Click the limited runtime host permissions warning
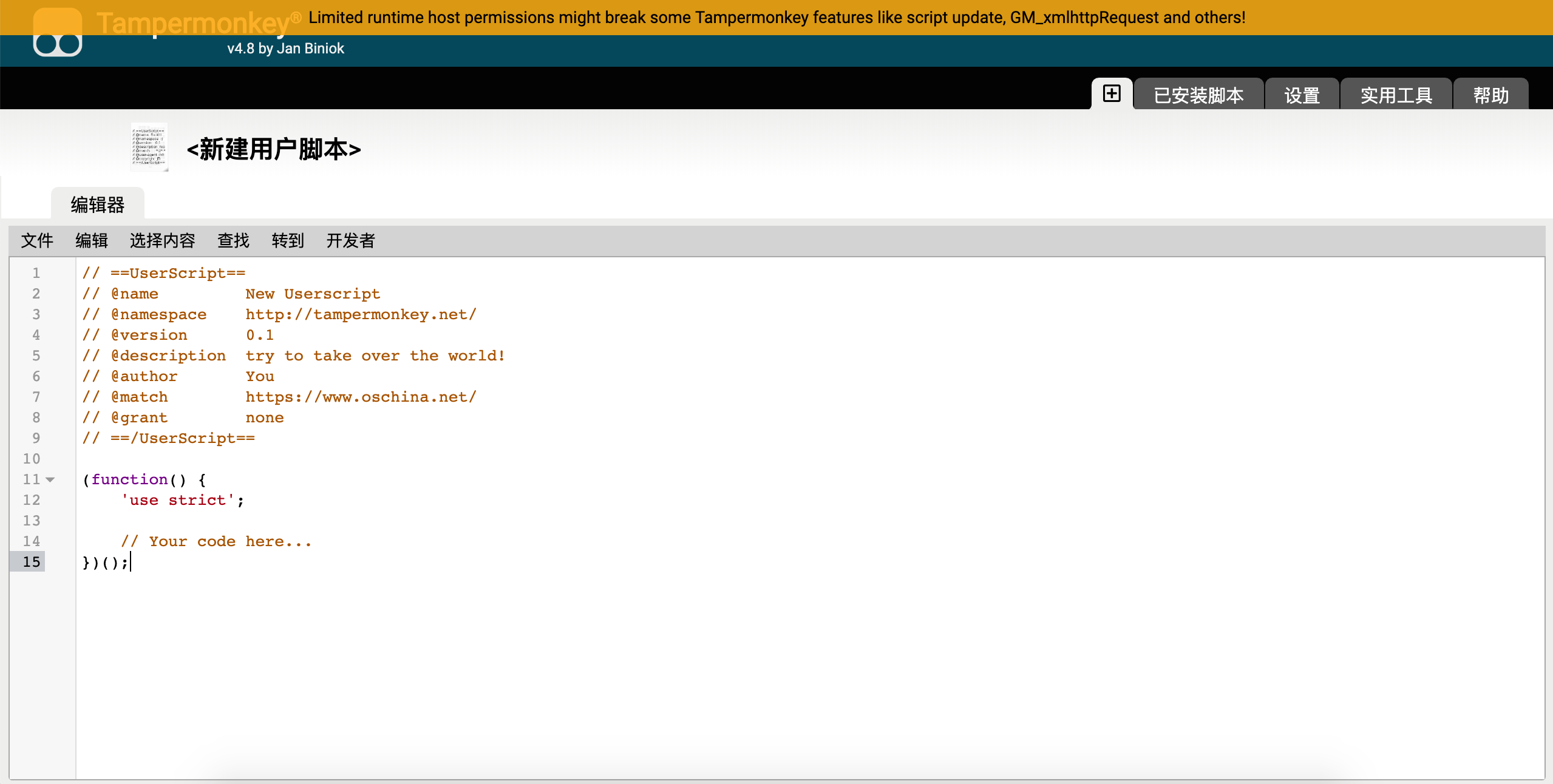 click(777, 18)
